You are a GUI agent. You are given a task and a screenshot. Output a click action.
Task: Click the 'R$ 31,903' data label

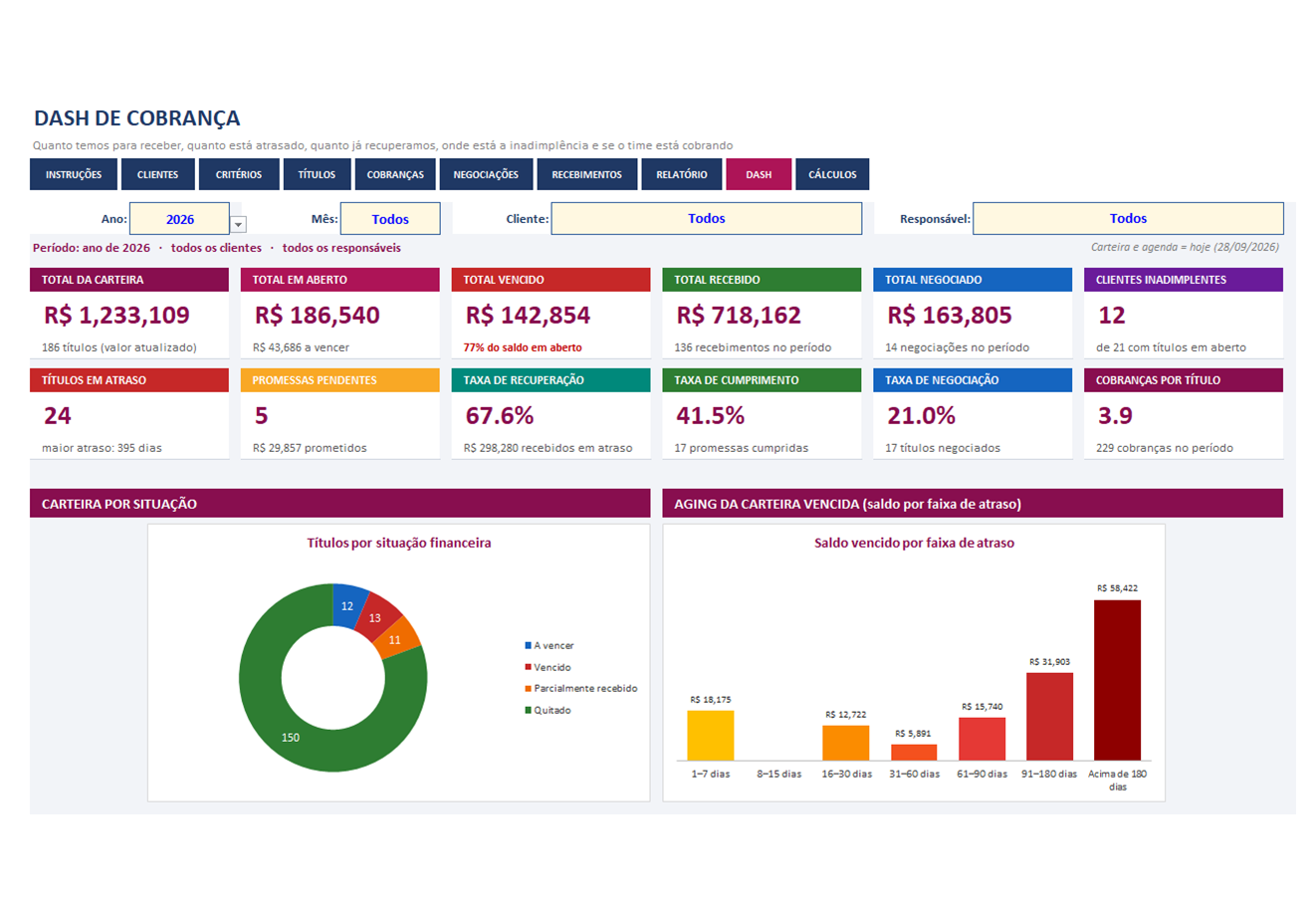pyautogui.click(x=1049, y=662)
